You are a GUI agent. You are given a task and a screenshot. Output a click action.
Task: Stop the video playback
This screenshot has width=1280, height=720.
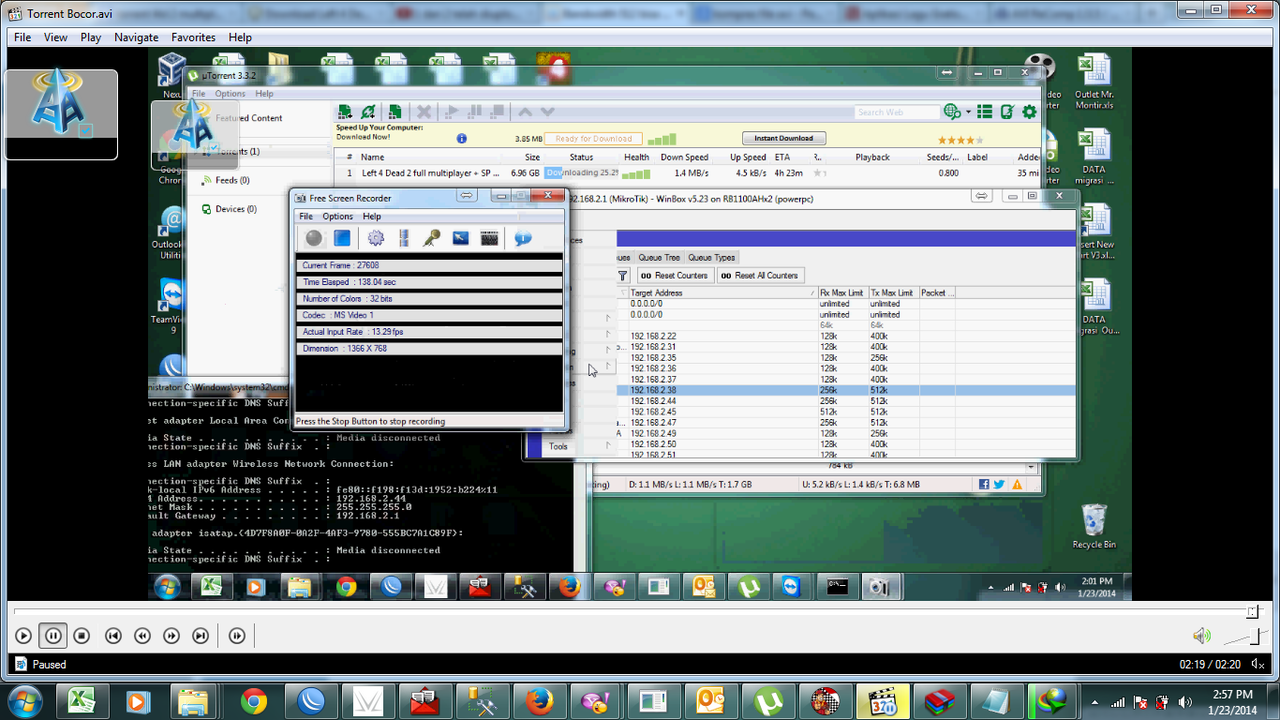click(82, 635)
